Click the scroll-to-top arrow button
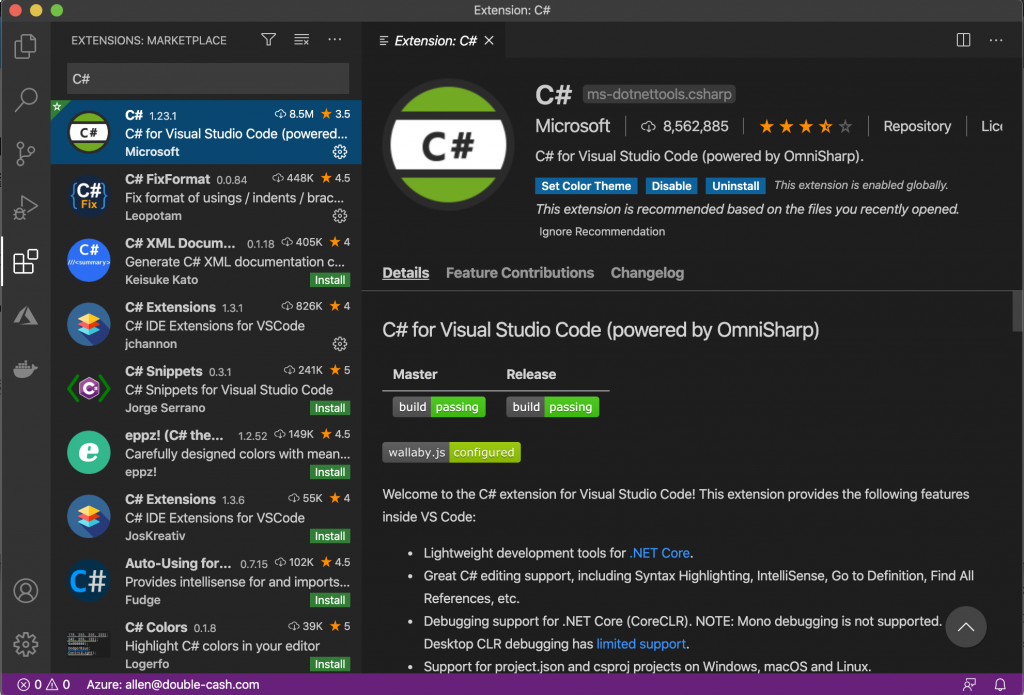This screenshot has width=1024, height=695. [x=966, y=627]
